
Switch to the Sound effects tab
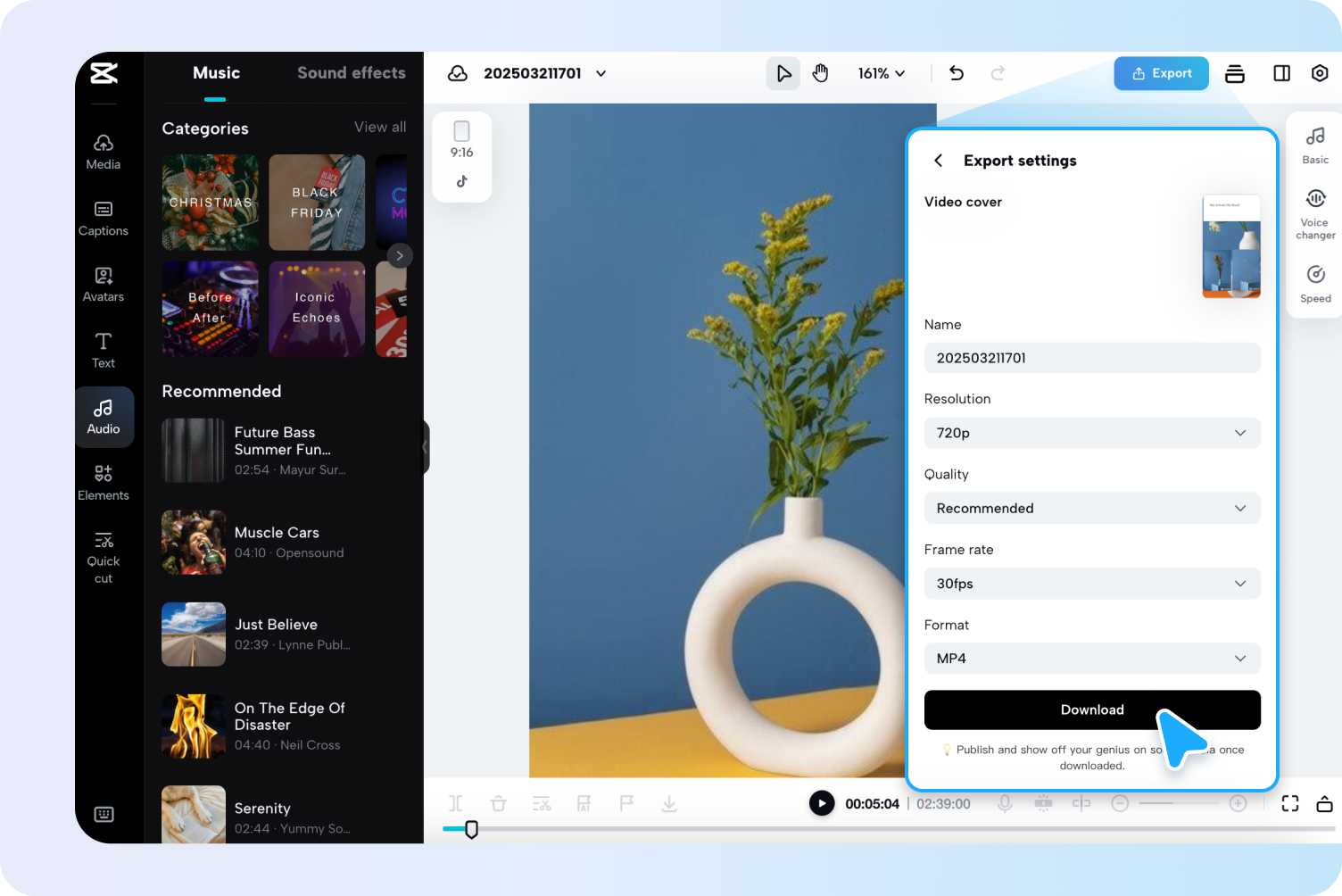click(352, 73)
